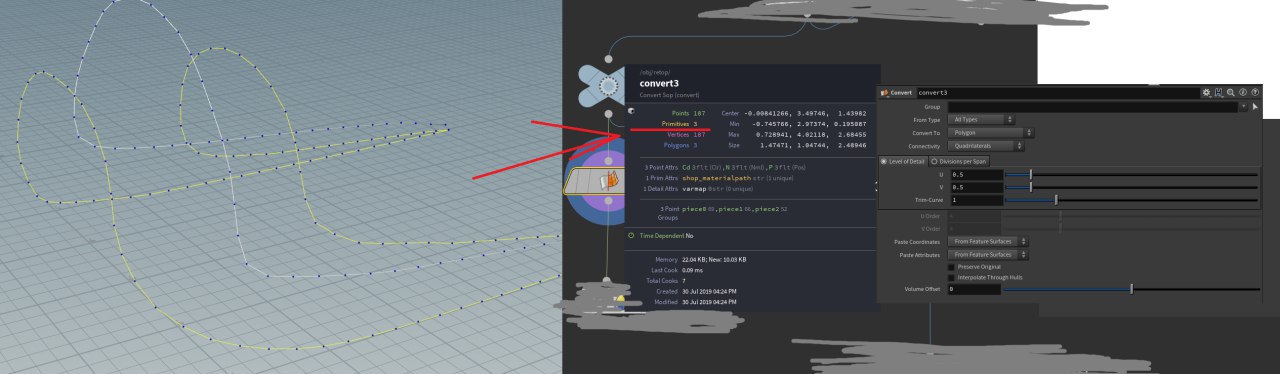
Task: Click the Primitives 3 statistic
Action: tap(679, 124)
